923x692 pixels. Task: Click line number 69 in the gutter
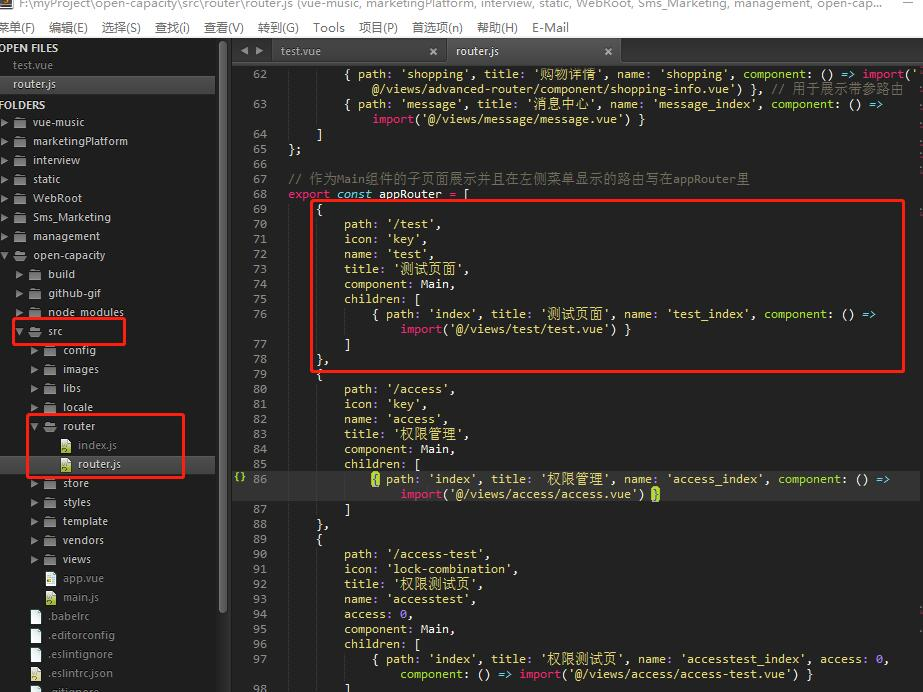point(260,209)
